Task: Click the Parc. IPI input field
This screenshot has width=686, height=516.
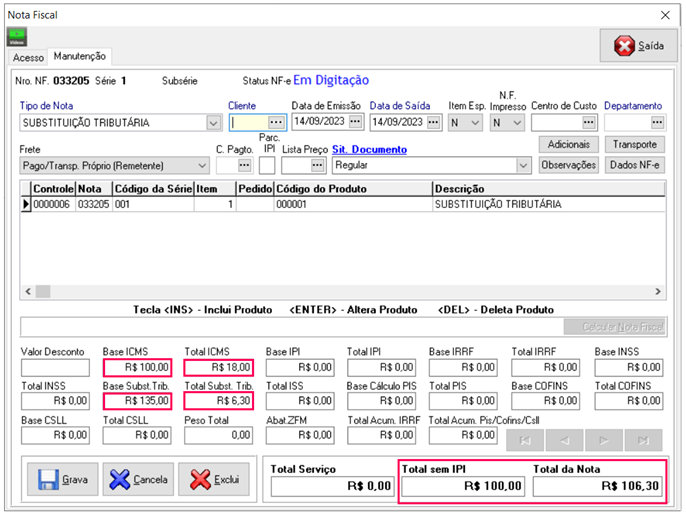Action: pyautogui.click(x=269, y=165)
